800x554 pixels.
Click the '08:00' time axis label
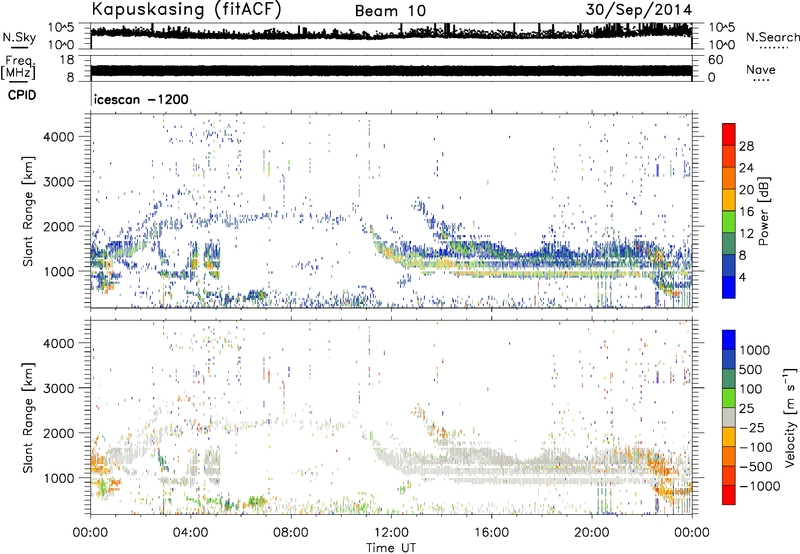pos(291,533)
